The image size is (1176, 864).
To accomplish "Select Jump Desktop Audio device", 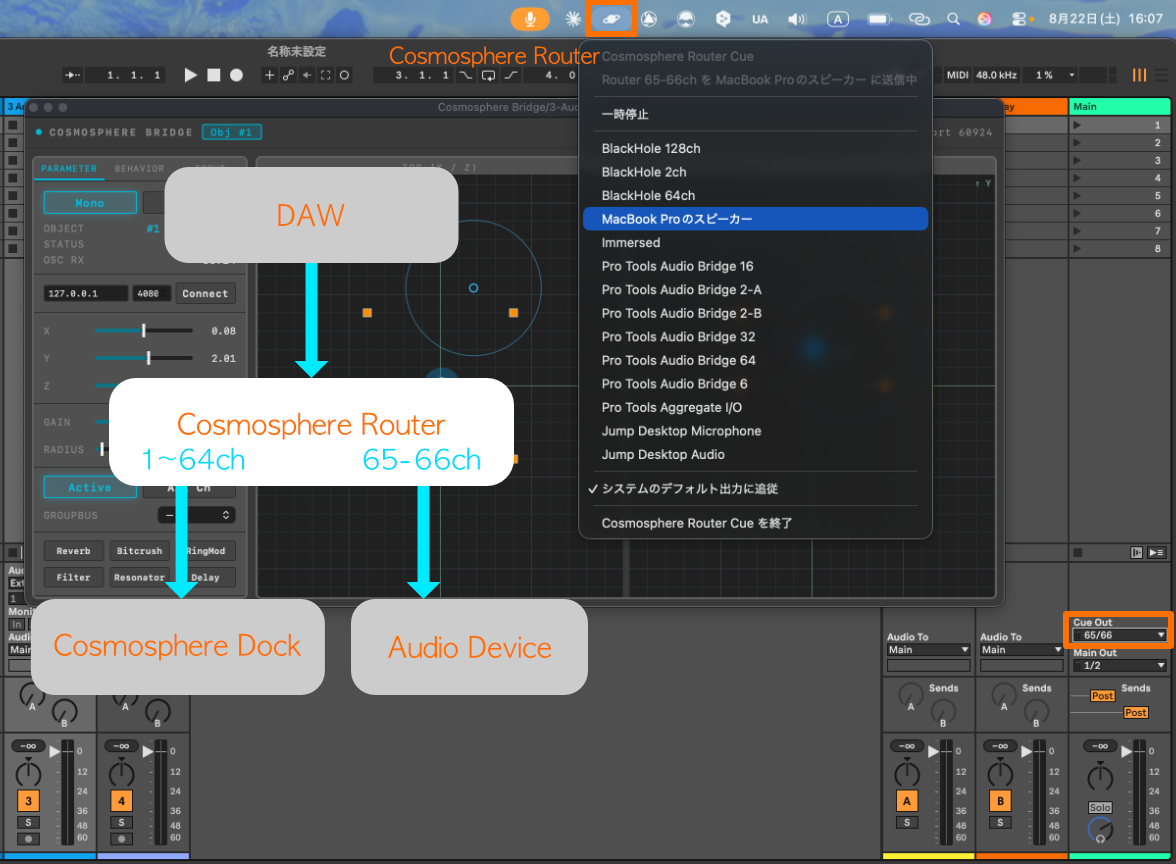I will click(x=755, y=454).
